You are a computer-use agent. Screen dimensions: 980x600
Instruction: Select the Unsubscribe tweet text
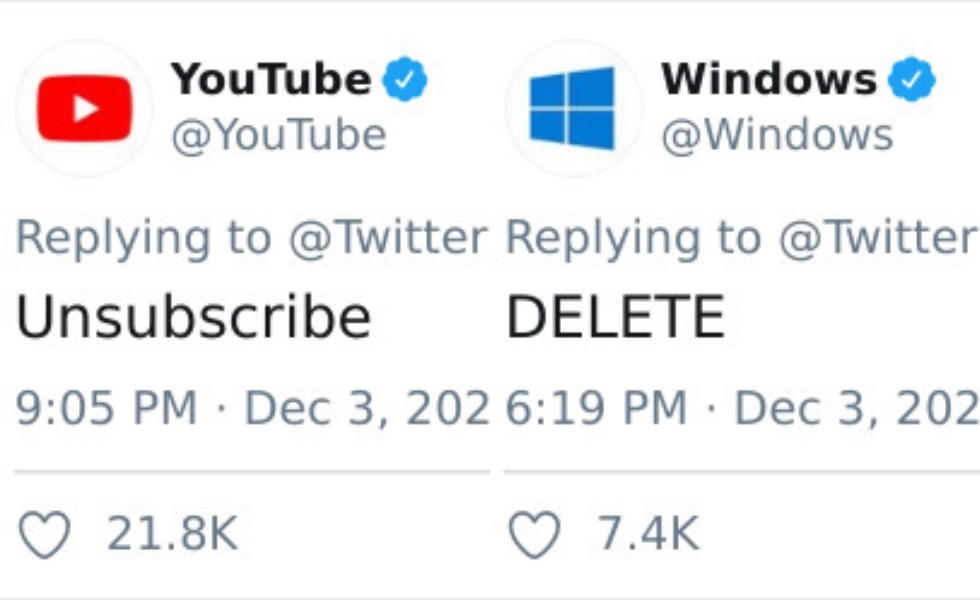(193, 317)
